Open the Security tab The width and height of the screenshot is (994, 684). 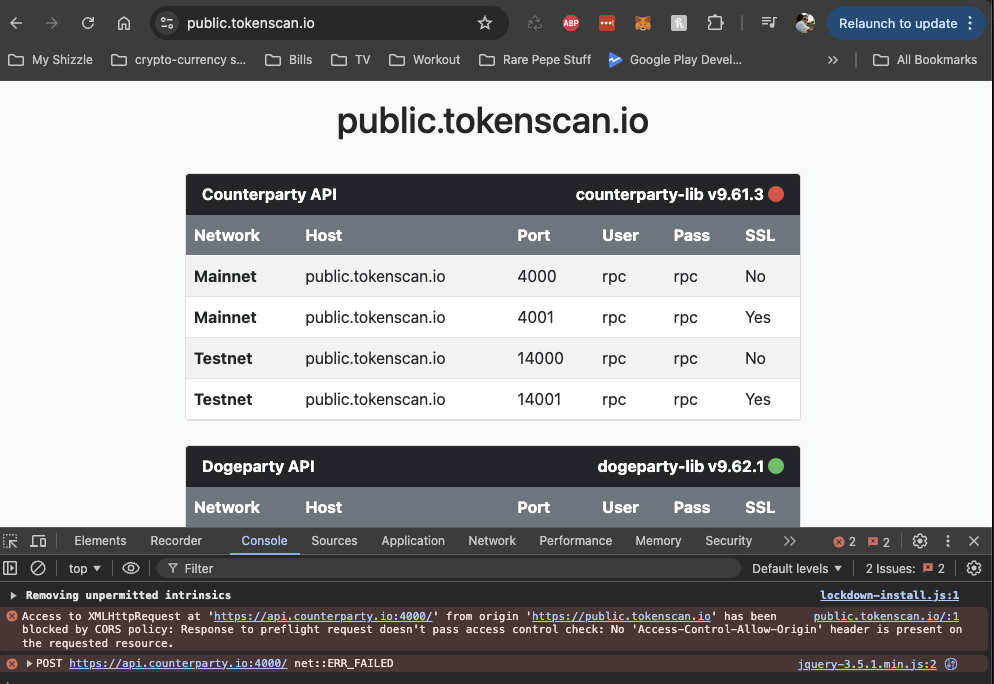point(728,541)
